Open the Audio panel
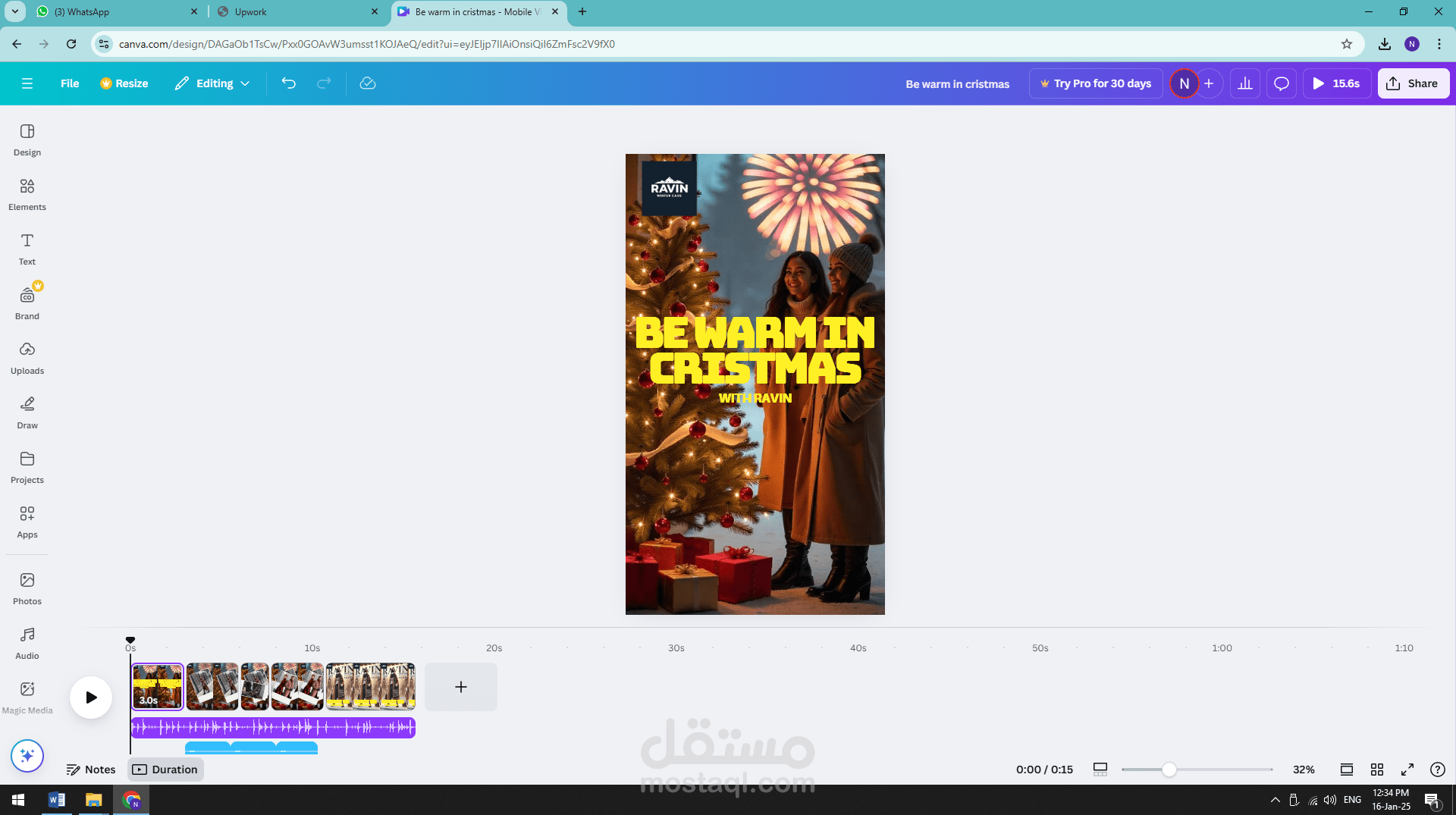The height and width of the screenshot is (815, 1456). point(27,644)
